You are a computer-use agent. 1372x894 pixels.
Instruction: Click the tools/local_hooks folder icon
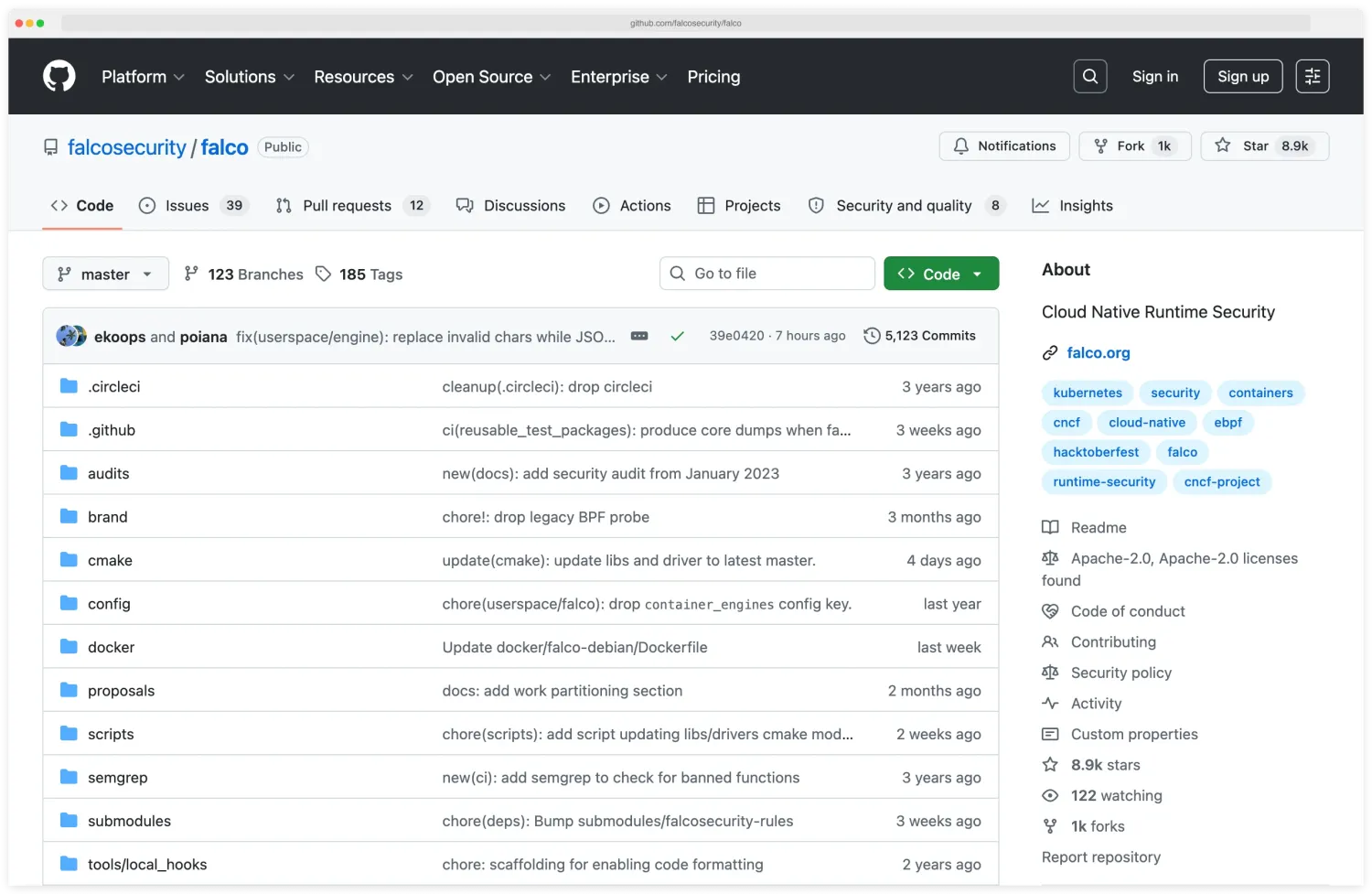[x=69, y=864]
